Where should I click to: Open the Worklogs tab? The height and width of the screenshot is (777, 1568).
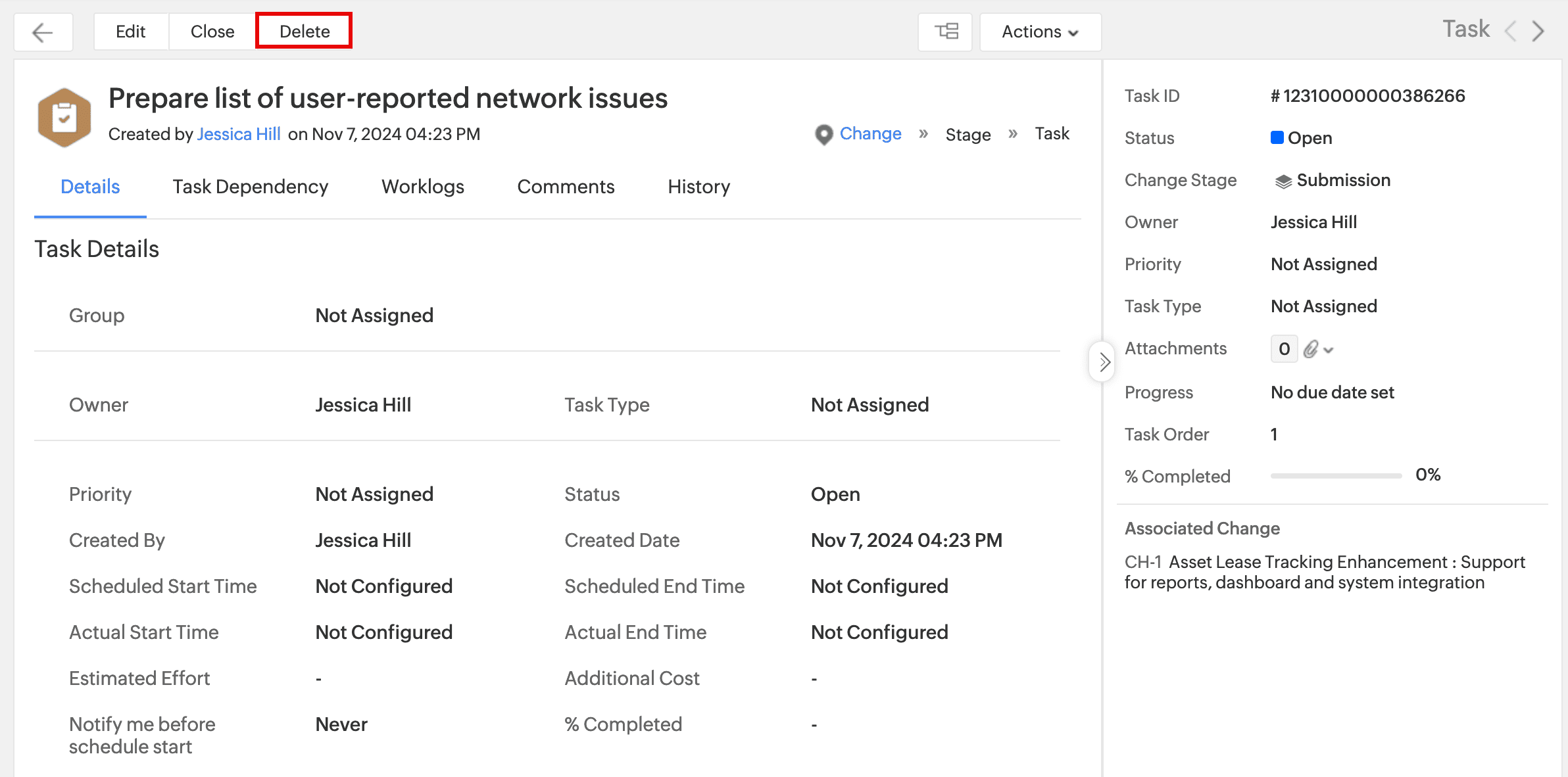(x=422, y=187)
